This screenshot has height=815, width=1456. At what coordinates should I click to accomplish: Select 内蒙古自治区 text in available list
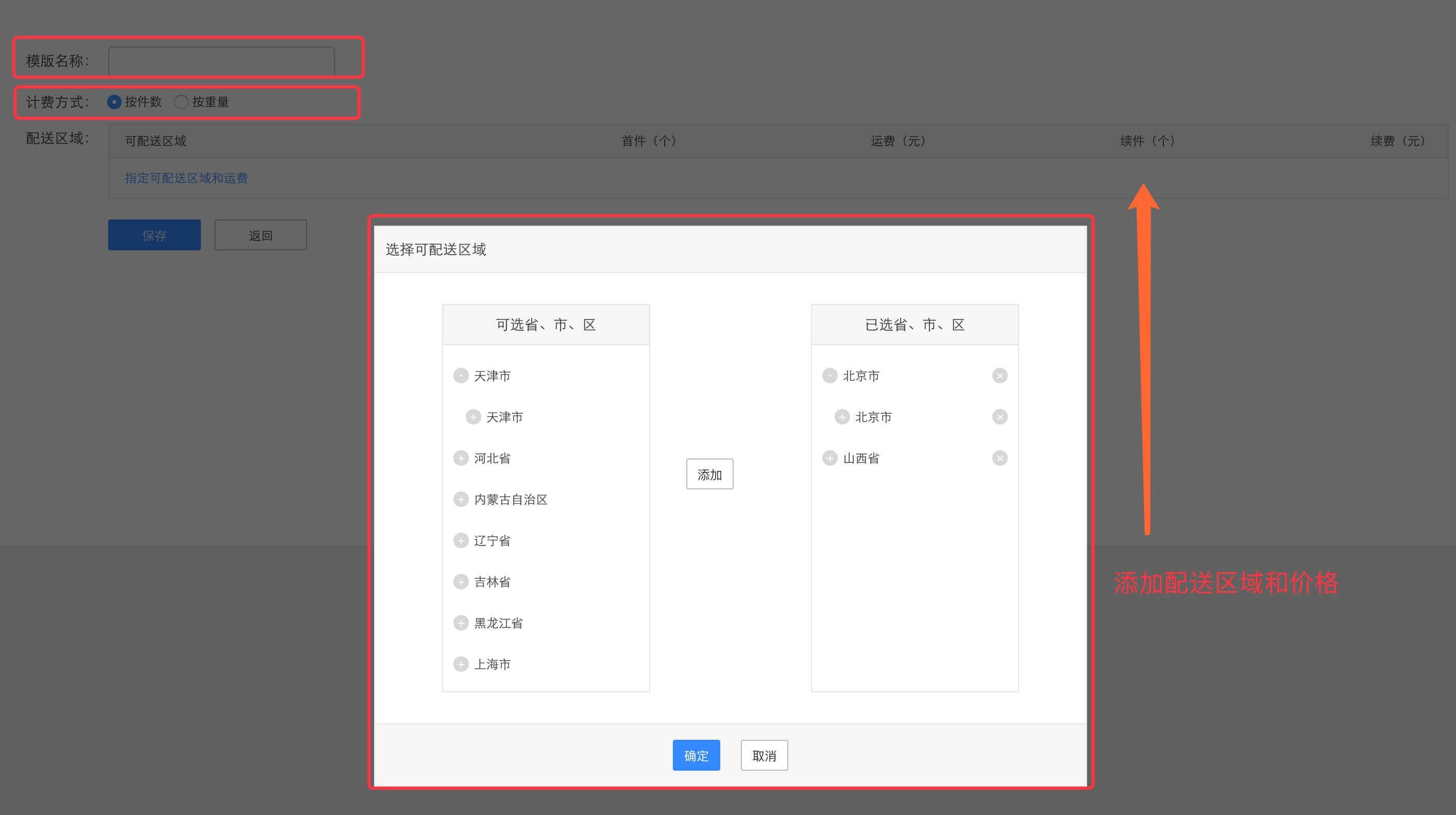coord(511,500)
